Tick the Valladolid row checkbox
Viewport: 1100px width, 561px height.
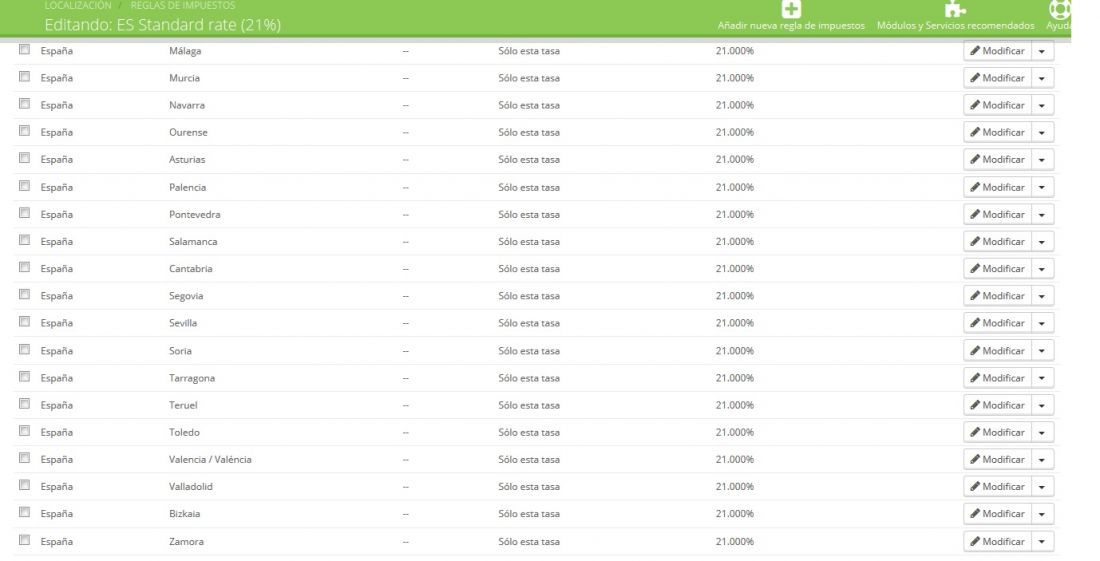(25, 485)
